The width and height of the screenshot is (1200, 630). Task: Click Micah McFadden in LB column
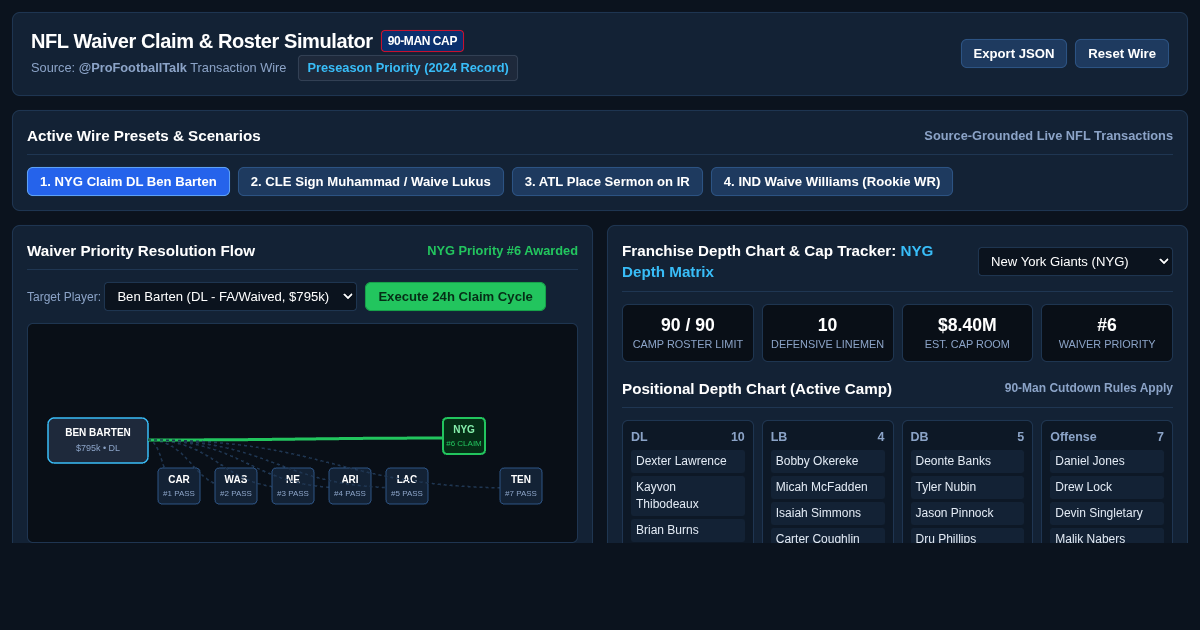click(x=828, y=487)
